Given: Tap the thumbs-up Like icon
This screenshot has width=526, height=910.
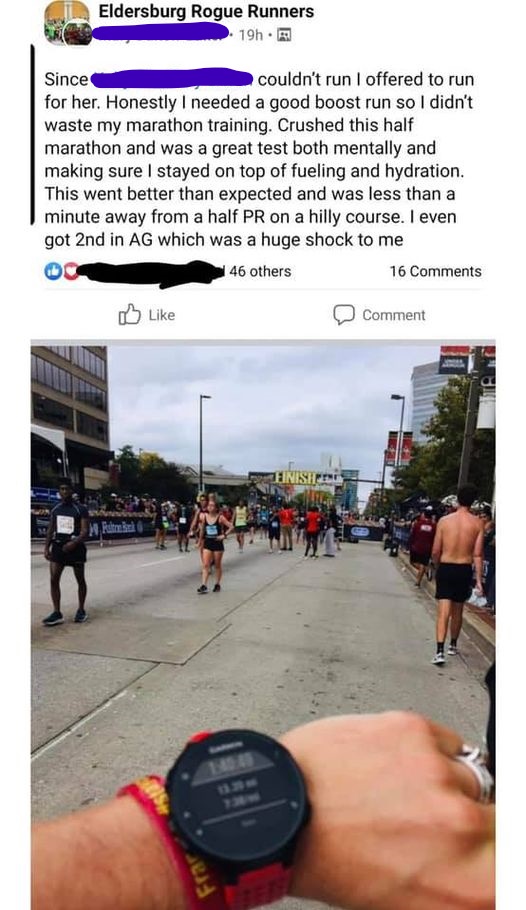Looking at the screenshot, I should pos(129,315).
